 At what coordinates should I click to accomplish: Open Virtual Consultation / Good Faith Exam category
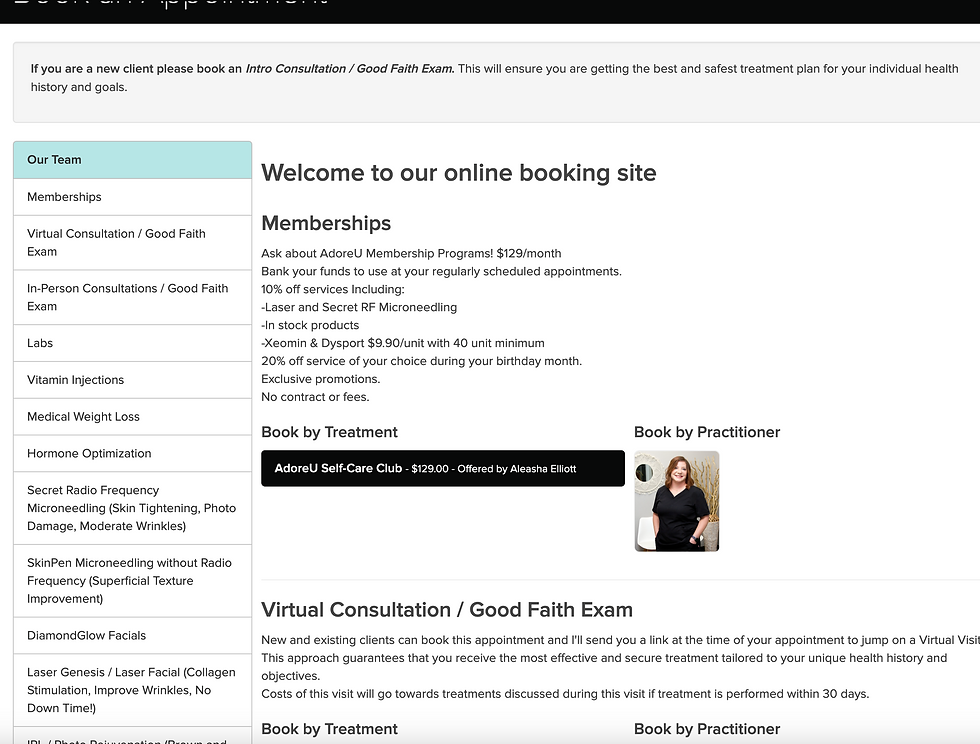coord(132,243)
